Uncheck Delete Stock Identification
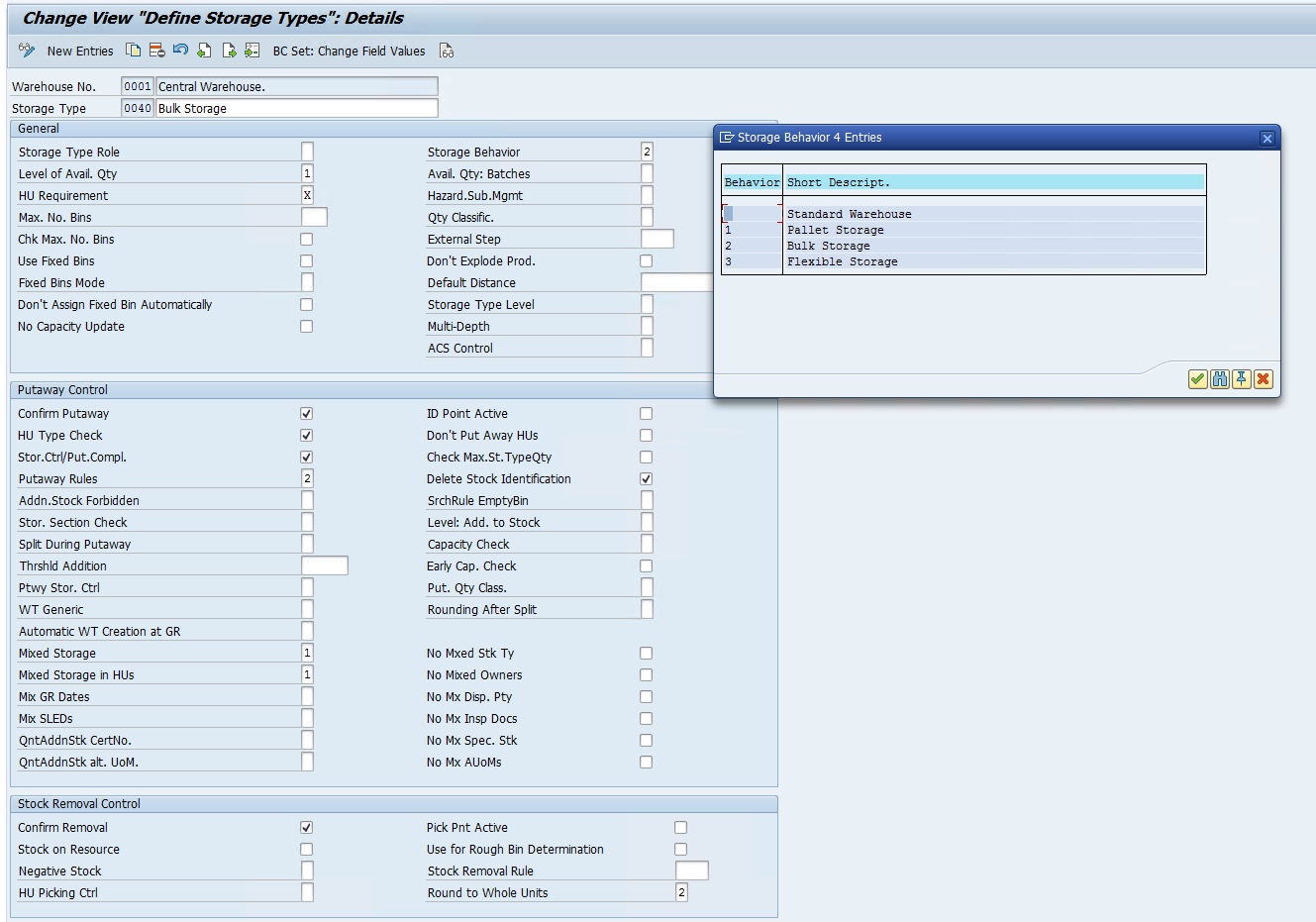1316x922 pixels. click(646, 478)
